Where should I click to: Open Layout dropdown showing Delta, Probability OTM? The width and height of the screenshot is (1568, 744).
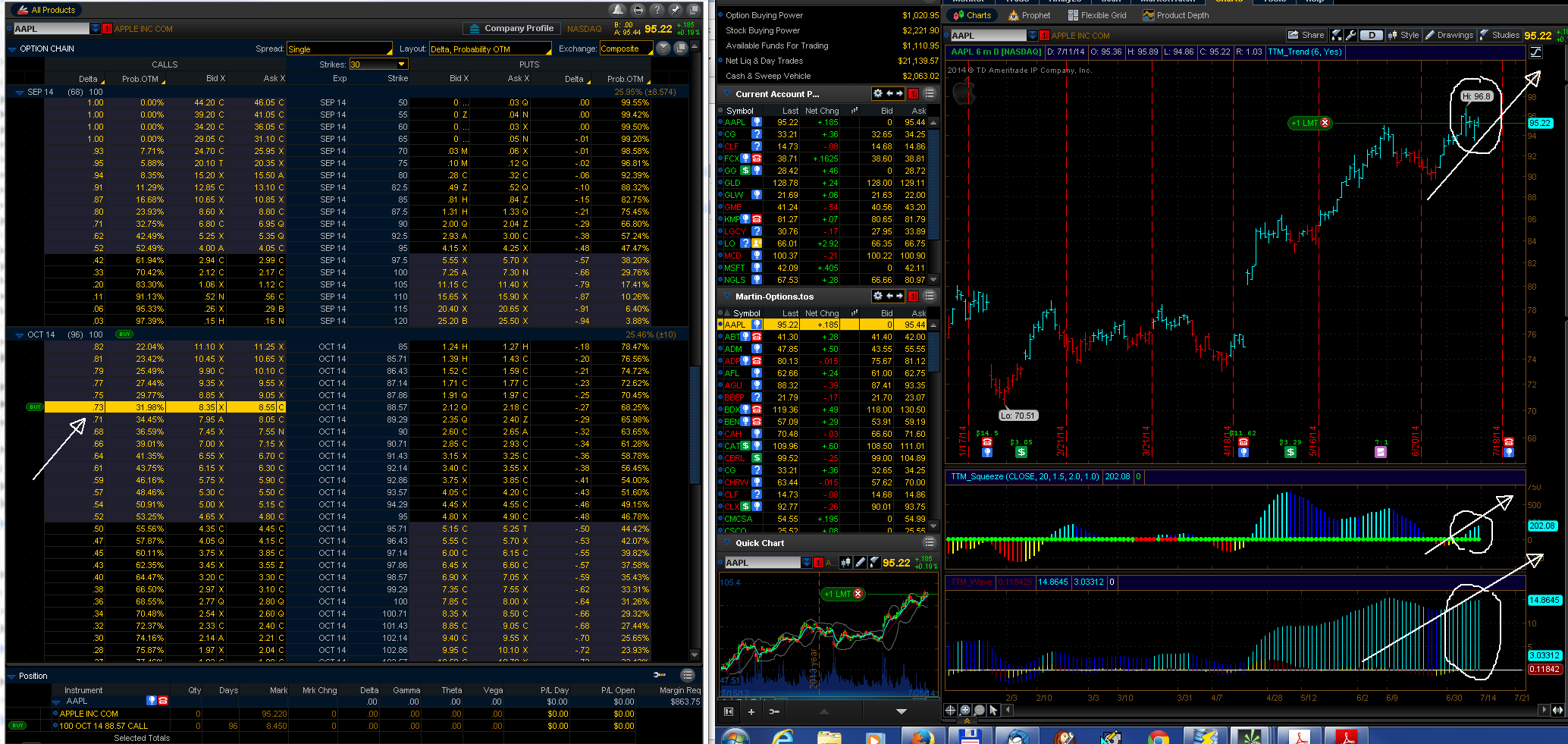491,49
